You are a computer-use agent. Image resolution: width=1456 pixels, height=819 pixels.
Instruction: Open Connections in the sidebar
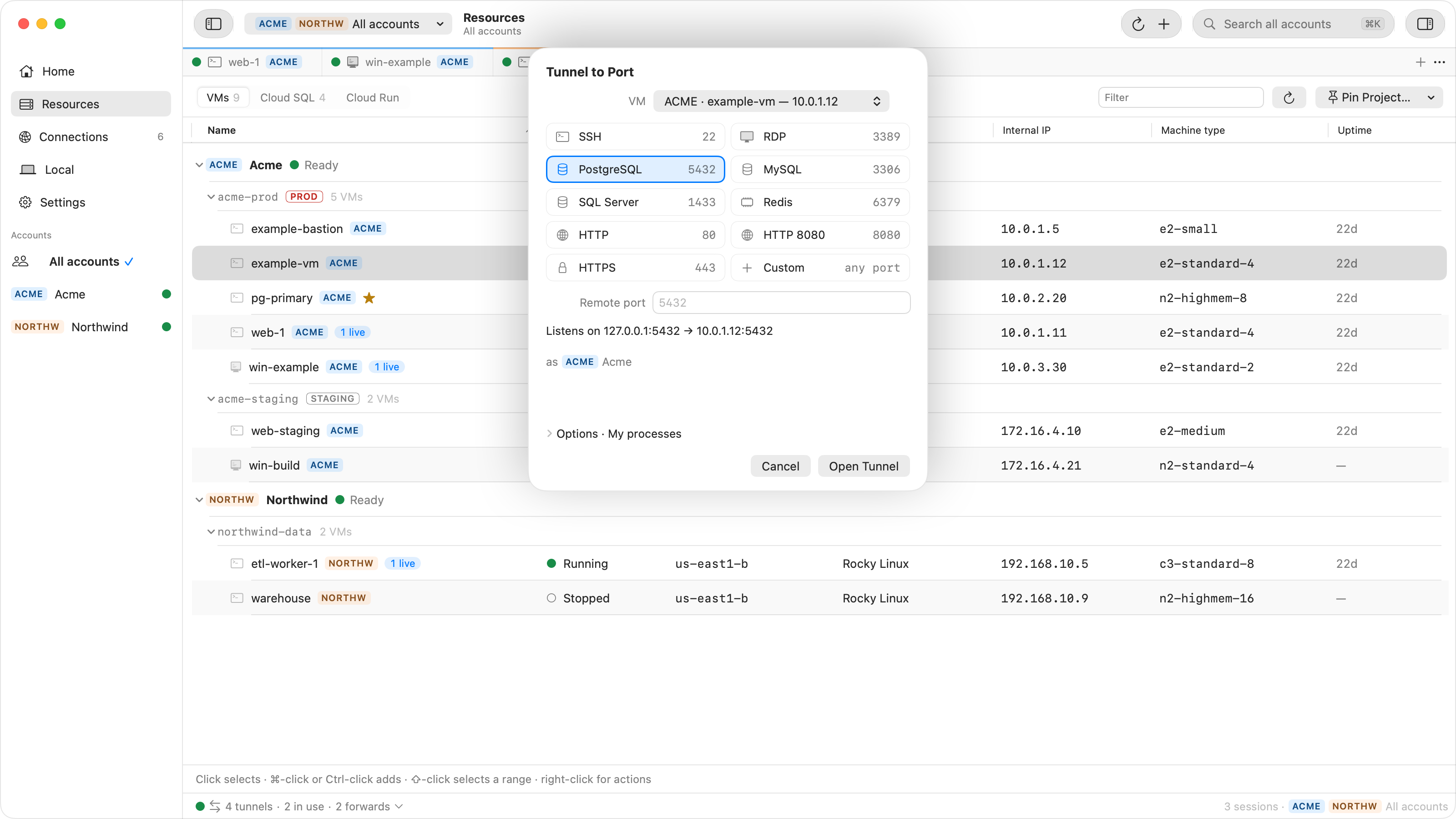[x=91, y=137]
